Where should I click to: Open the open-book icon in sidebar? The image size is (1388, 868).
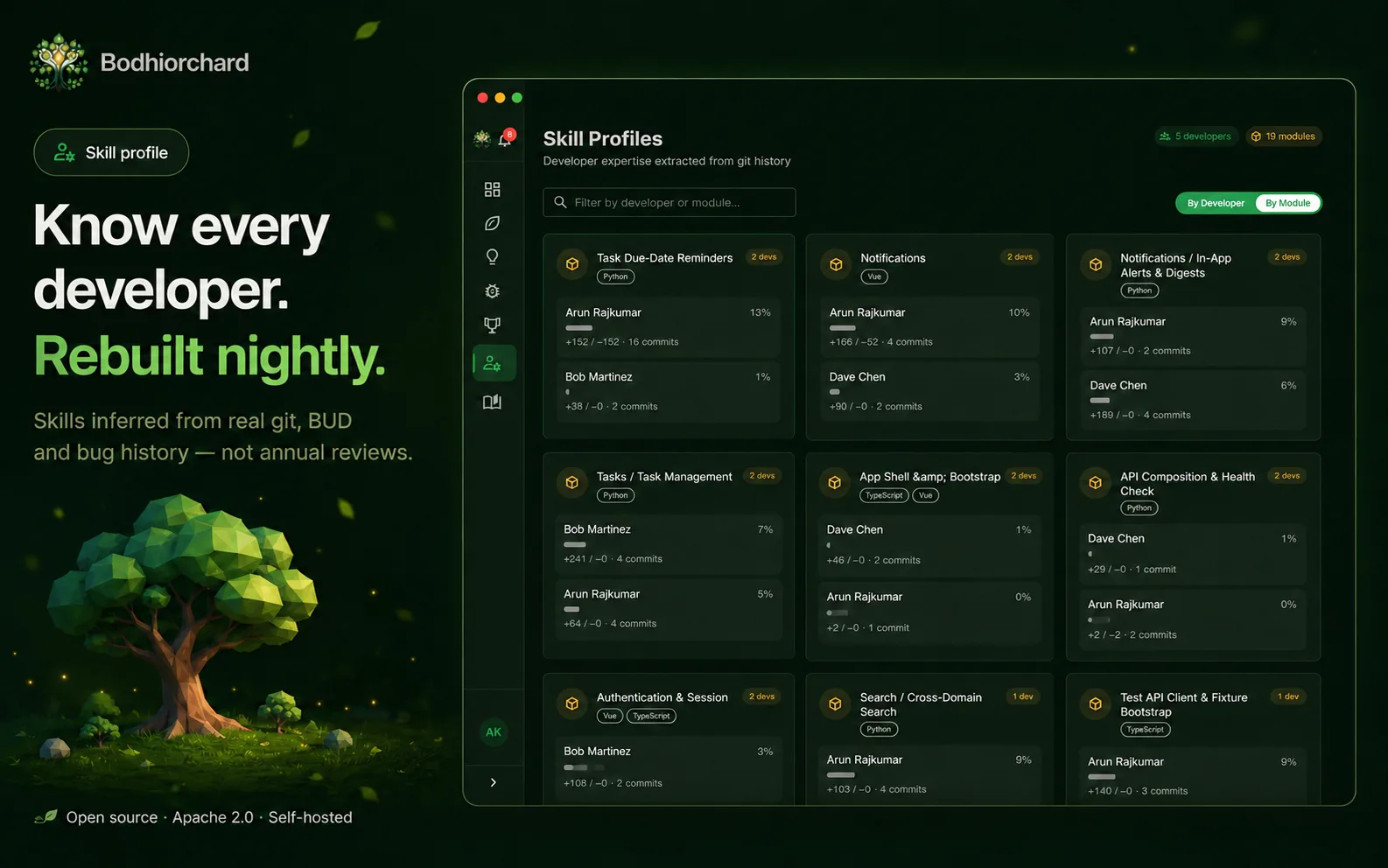click(x=493, y=402)
